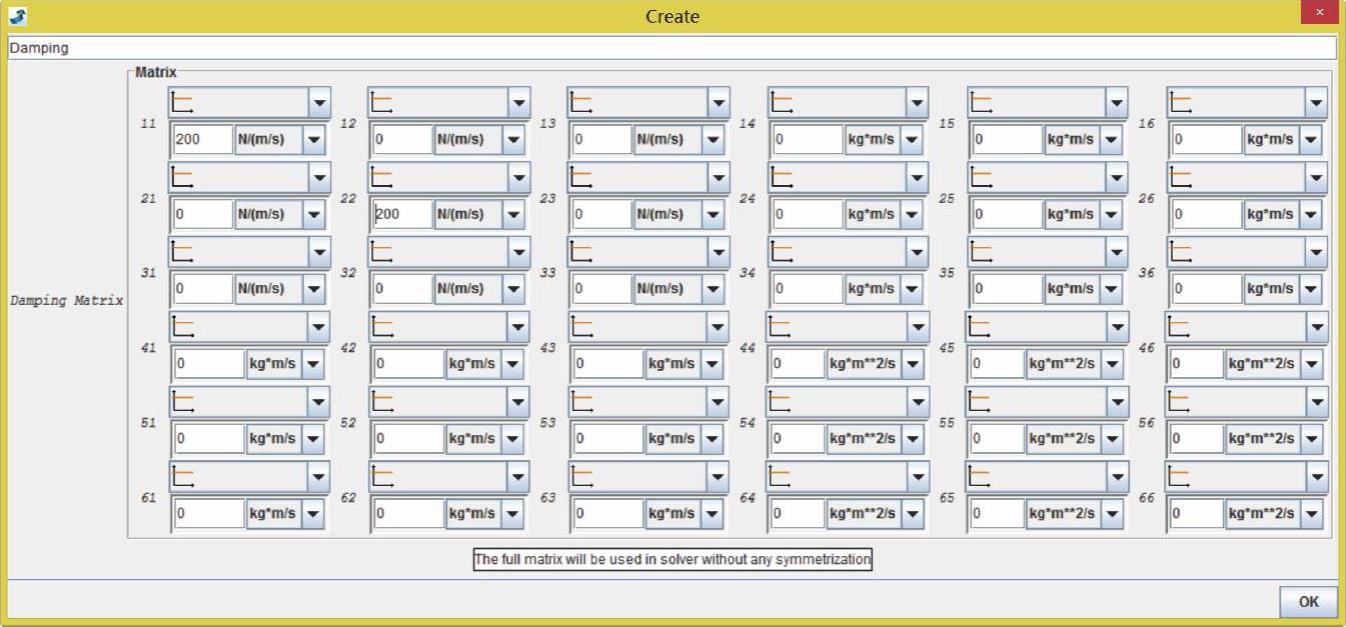Click the graph icon for matrix entry 11
The width and height of the screenshot is (1346, 627).
coord(182,102)
